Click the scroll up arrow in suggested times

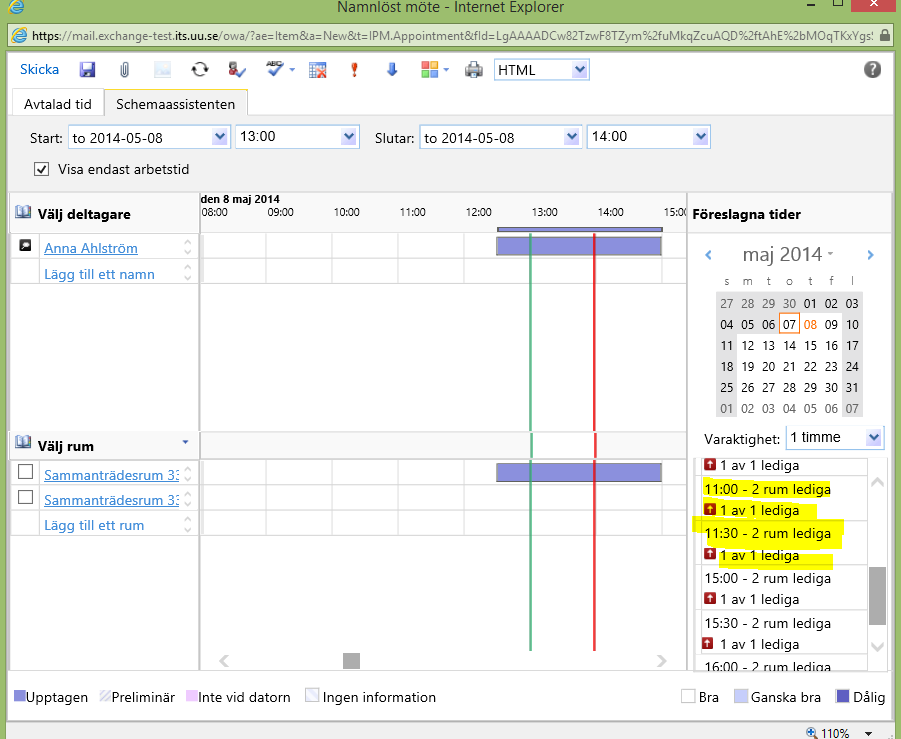coord(877,482)
